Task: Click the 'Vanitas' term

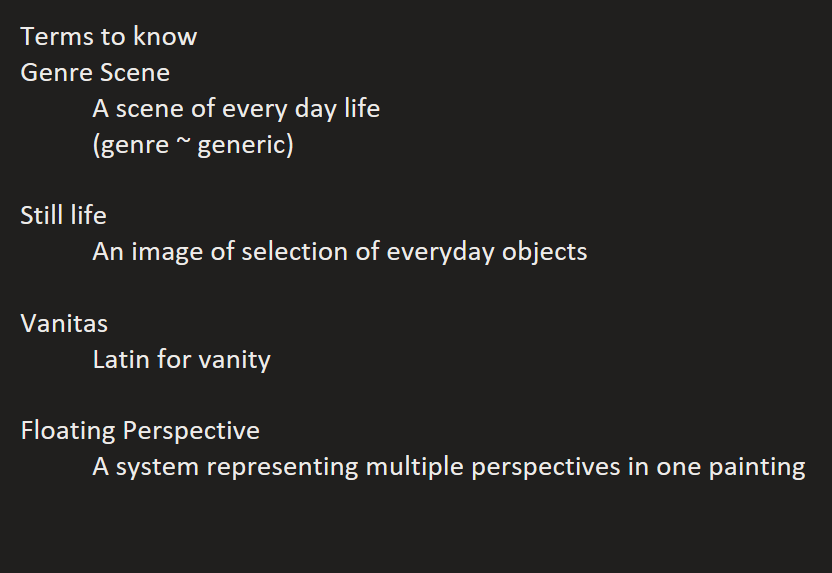Action: [64, 323]
